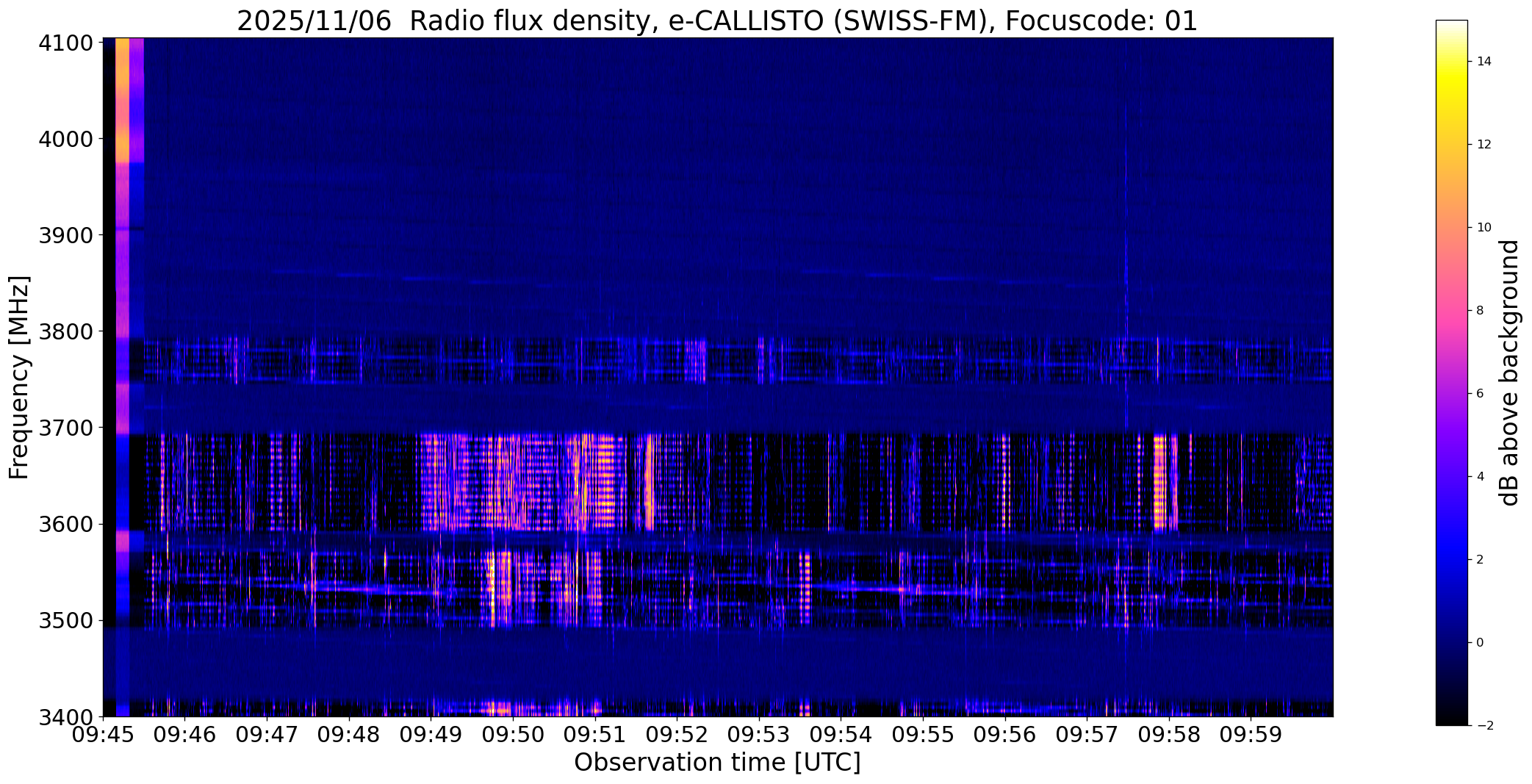Image resolution: width=1532 pixels, height=784 pixels.
Task: Click the 09:59 time tick label
Action: 1251,734
